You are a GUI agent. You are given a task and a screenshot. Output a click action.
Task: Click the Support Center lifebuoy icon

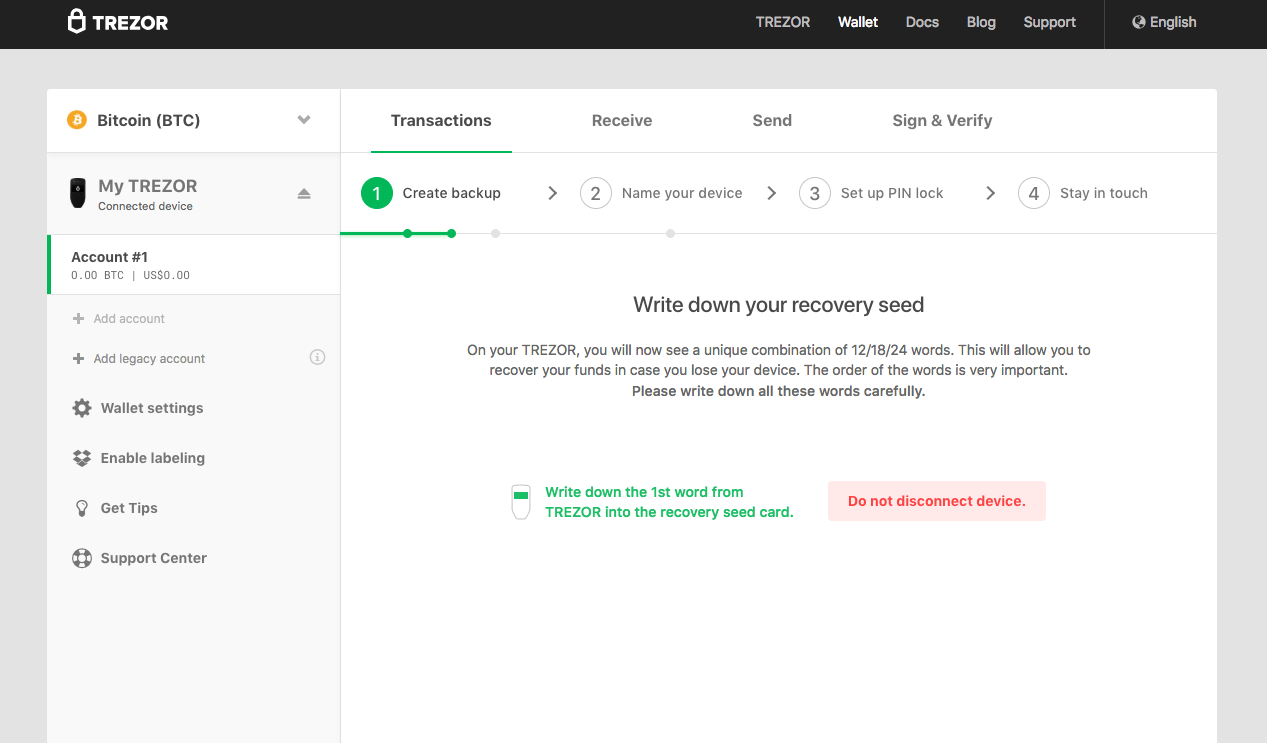pos(82,558)
